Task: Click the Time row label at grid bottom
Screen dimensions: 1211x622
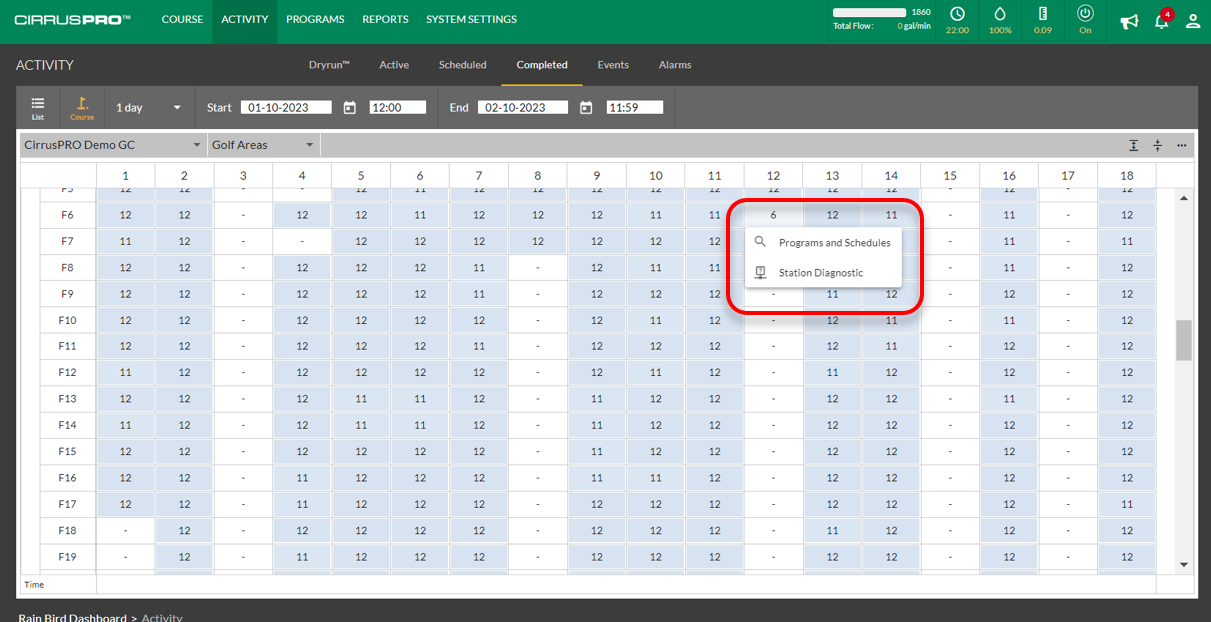Action: click(34, 585)
